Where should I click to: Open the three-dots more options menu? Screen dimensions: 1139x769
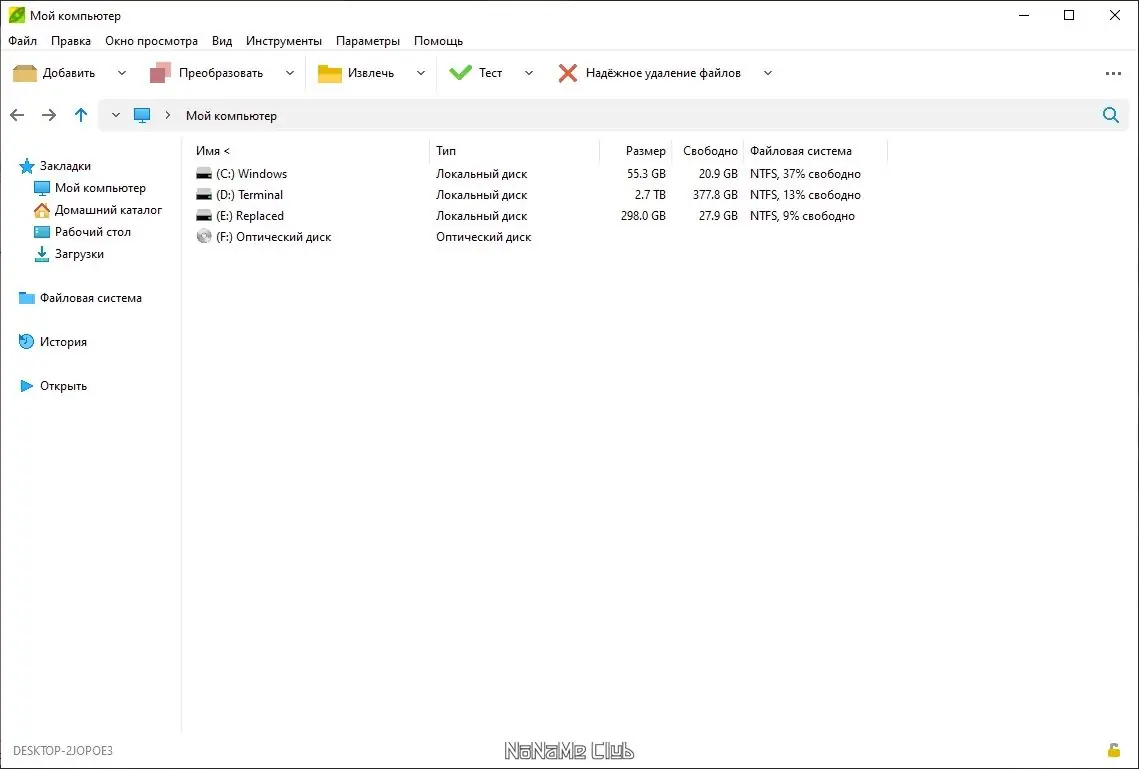pos(1113,73)
